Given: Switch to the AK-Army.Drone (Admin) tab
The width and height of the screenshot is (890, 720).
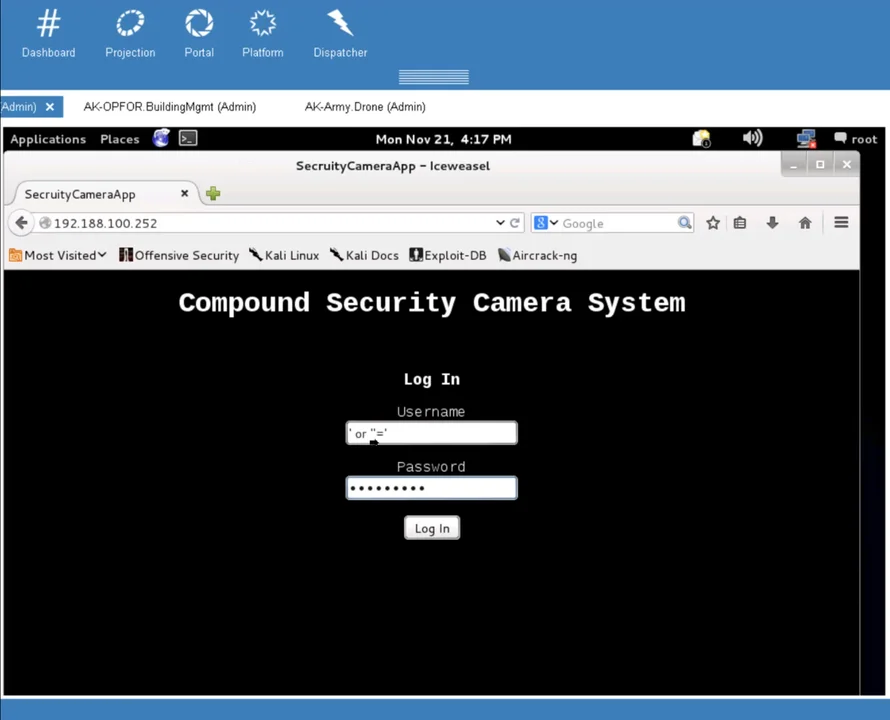Looking at the screenshot, I should tap(365, 107).
